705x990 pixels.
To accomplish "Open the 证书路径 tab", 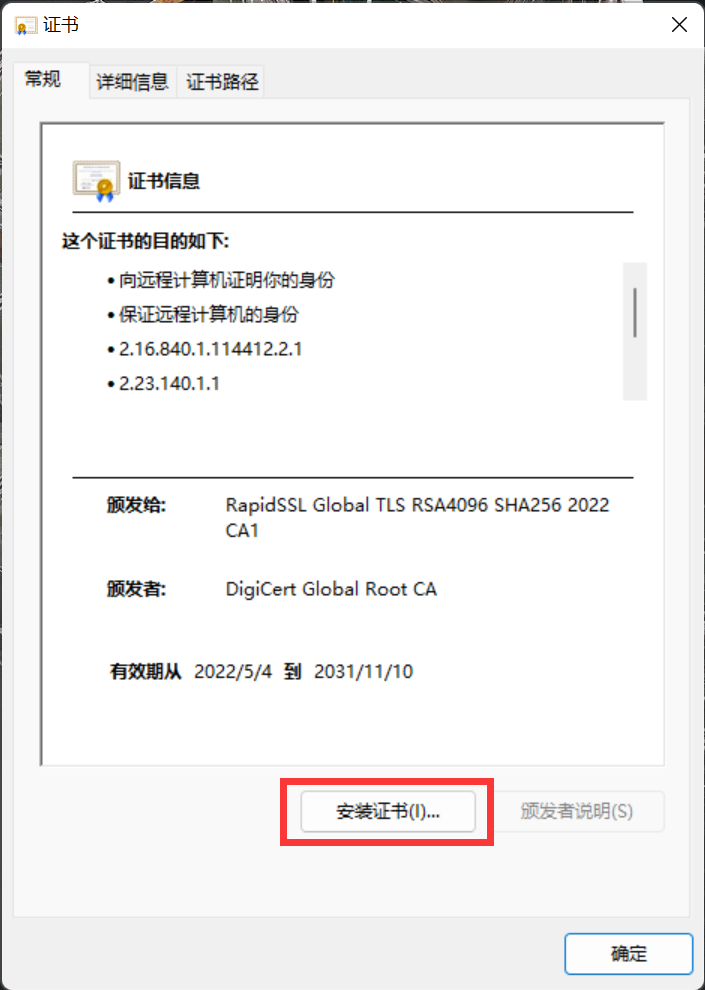I will tap(222, 81).
